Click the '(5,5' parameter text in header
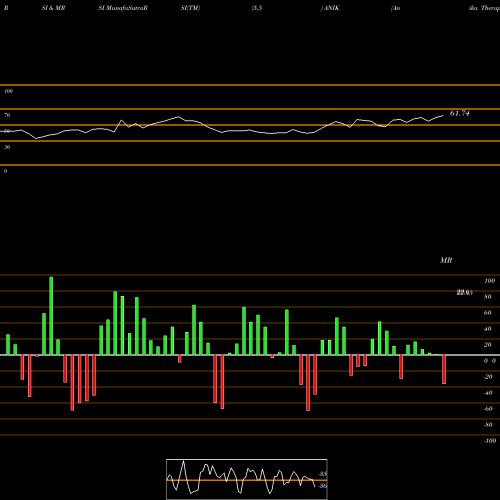Image resolution: width=500 pixels, height=500 pixels. [x=257, y=8]
